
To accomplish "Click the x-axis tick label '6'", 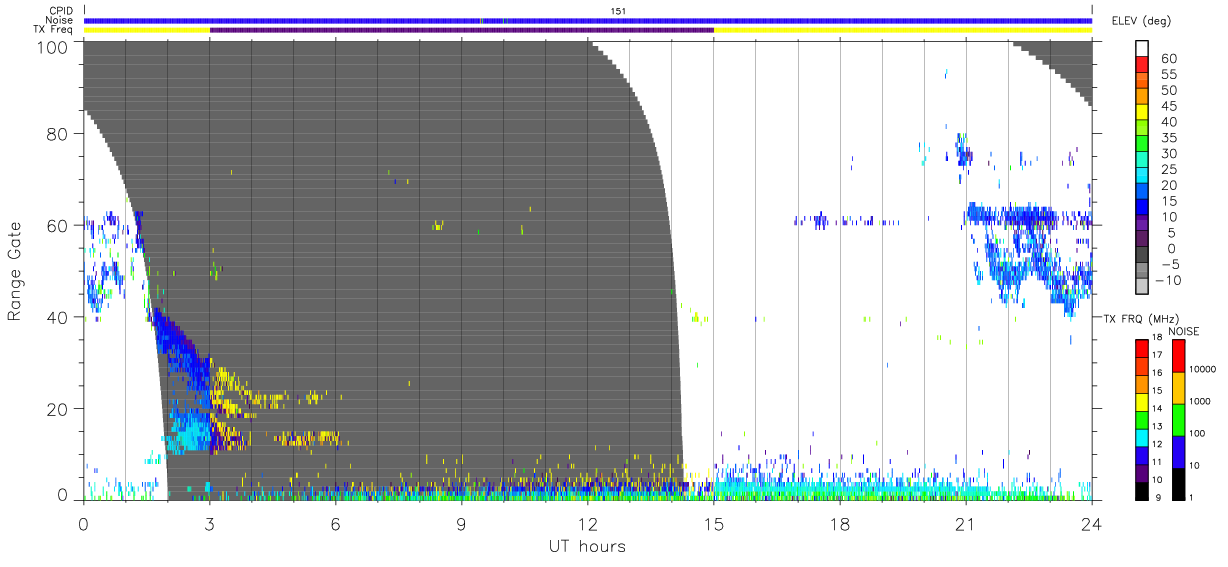I will 335,523.
